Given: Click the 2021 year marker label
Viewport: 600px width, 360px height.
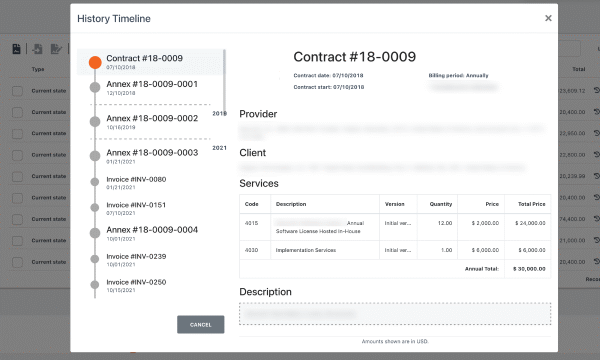Looking at the screenshot, I should point(219,148).
